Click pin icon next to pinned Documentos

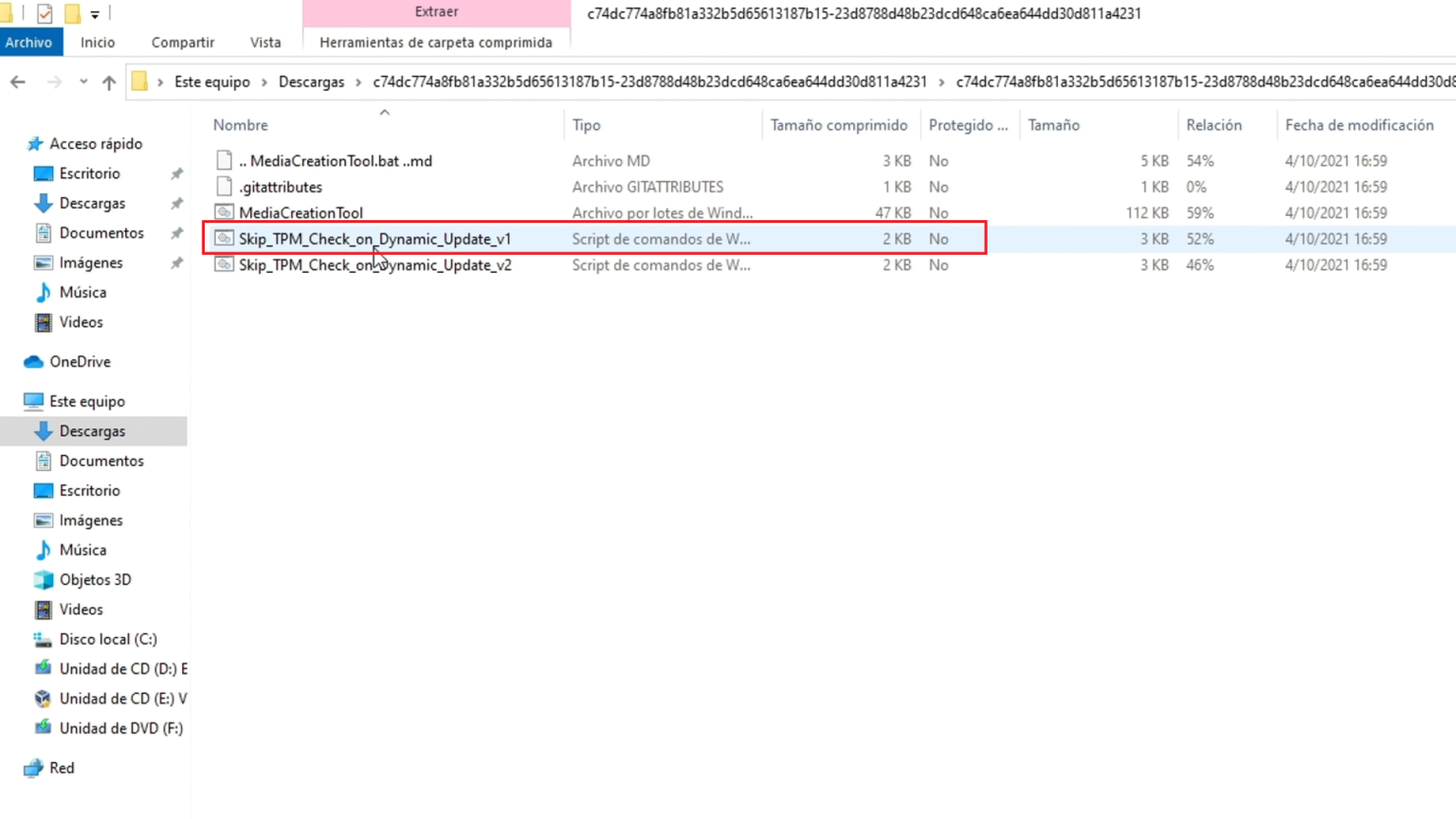coord(176,233)
